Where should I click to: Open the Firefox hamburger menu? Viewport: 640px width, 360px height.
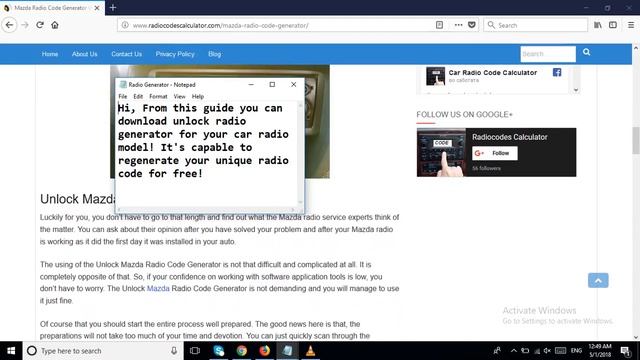coord(631,25)
